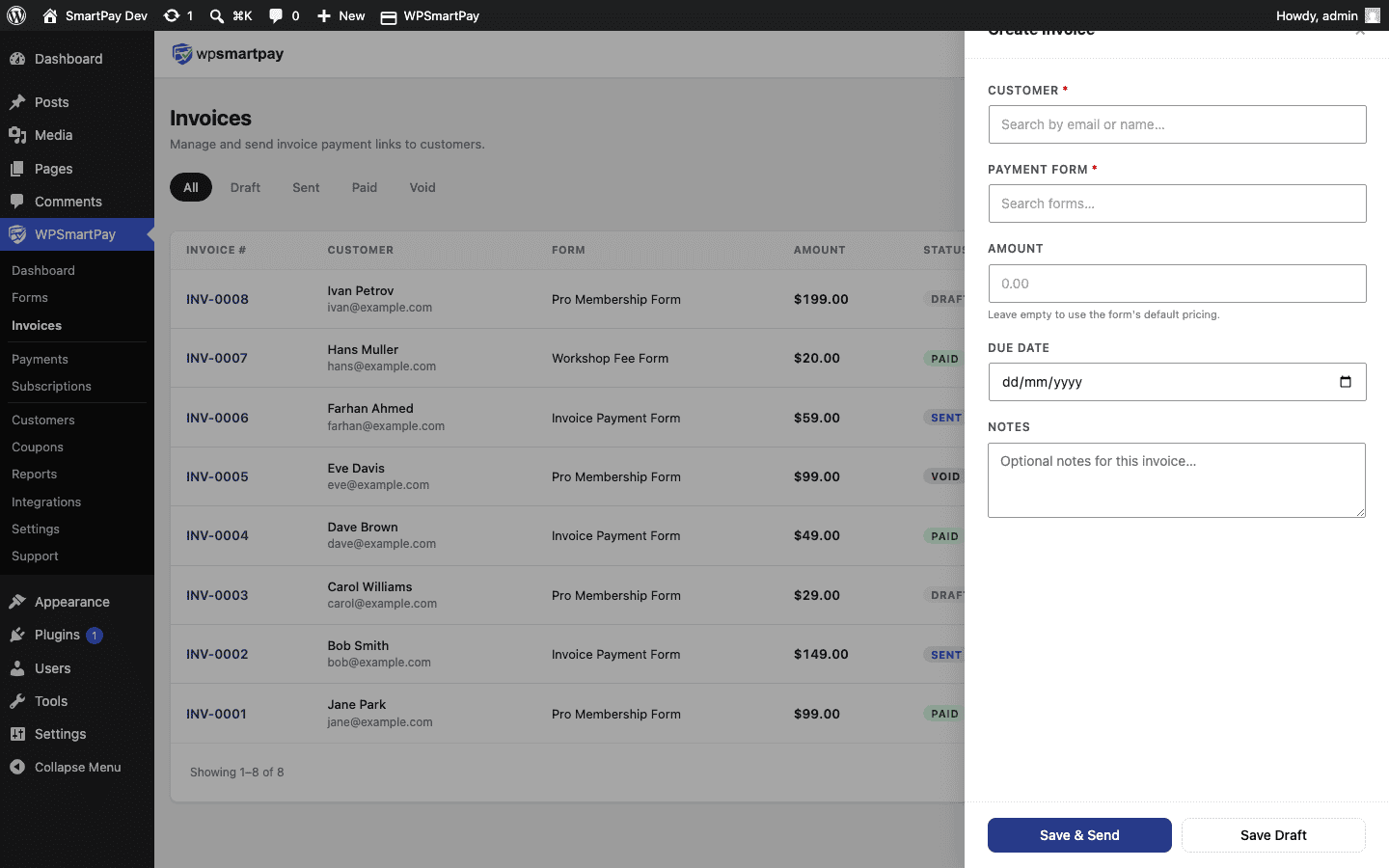Click the Users icon in sidebar

coord(17,668)
